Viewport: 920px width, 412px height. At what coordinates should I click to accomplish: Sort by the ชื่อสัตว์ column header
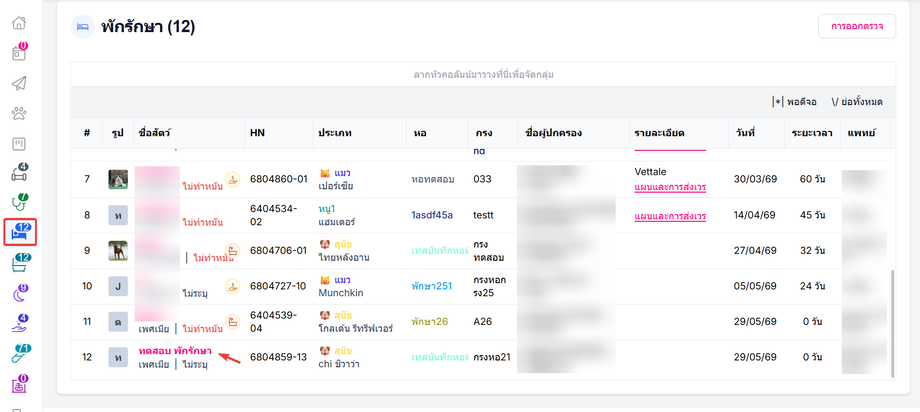tap(189, 133)
